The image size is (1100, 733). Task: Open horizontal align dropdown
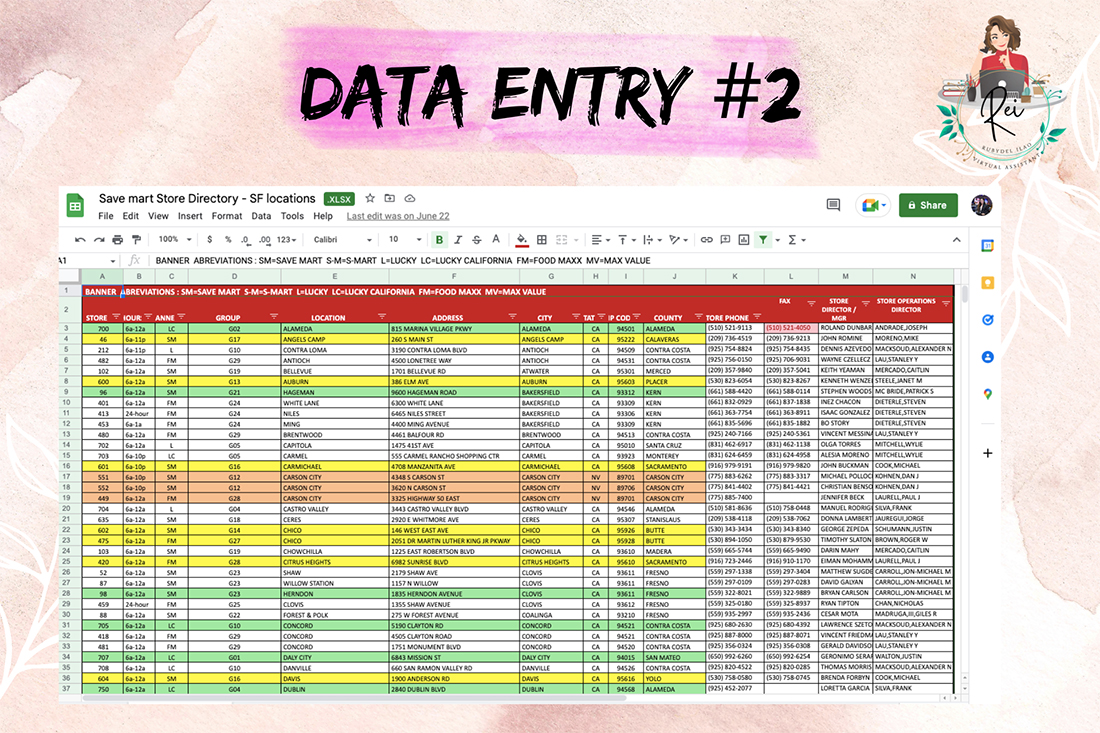click(601, 240)
